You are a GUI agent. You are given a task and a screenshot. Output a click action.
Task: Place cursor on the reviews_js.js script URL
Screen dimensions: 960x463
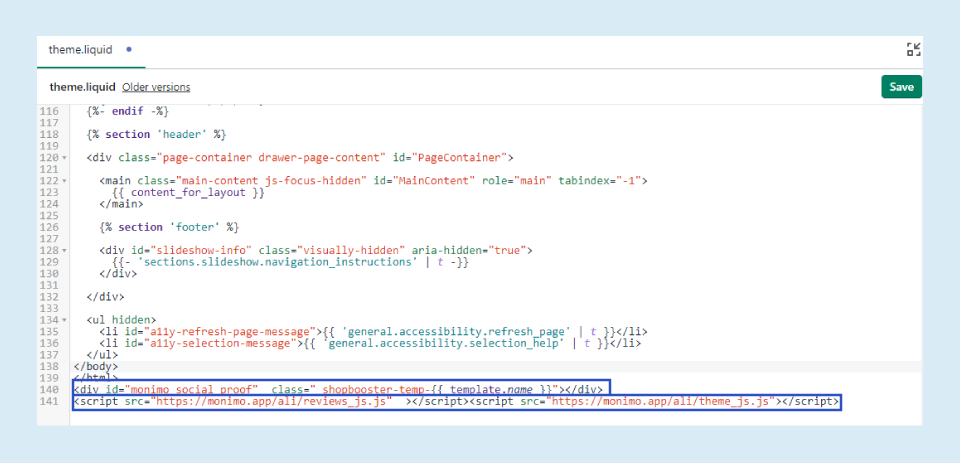(x=270, y=401)
